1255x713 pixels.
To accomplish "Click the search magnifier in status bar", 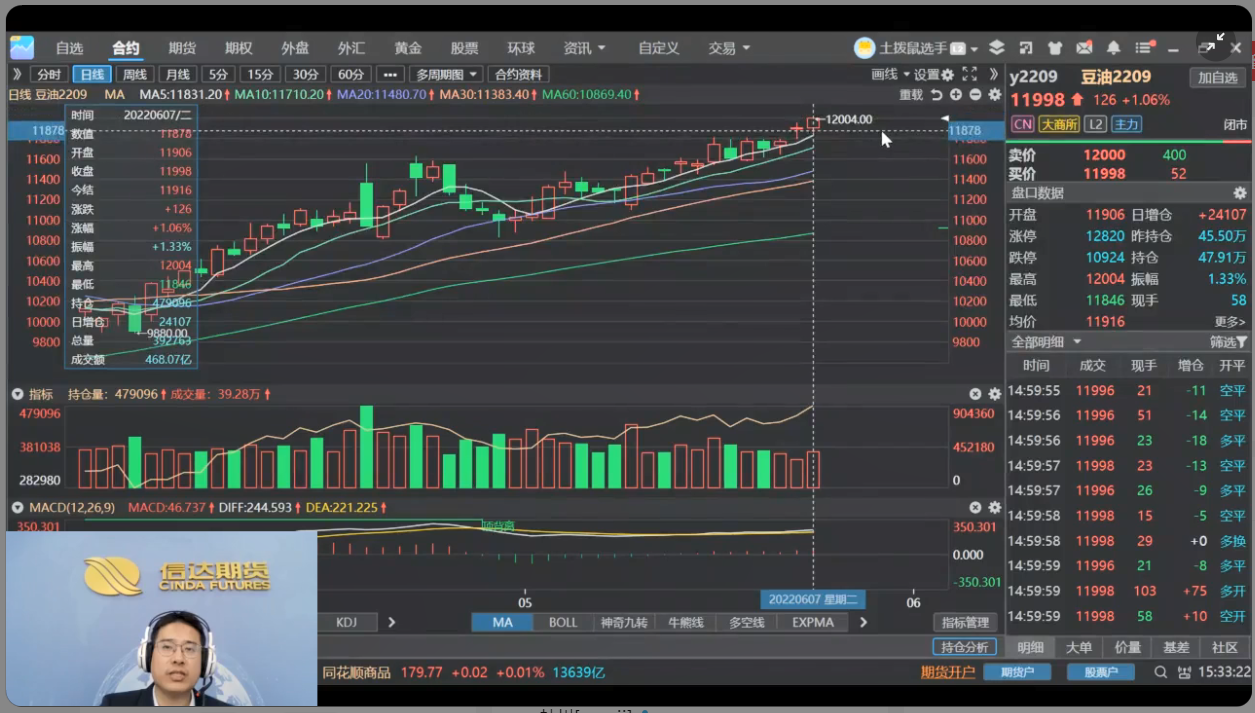I will pos(1161,673).
